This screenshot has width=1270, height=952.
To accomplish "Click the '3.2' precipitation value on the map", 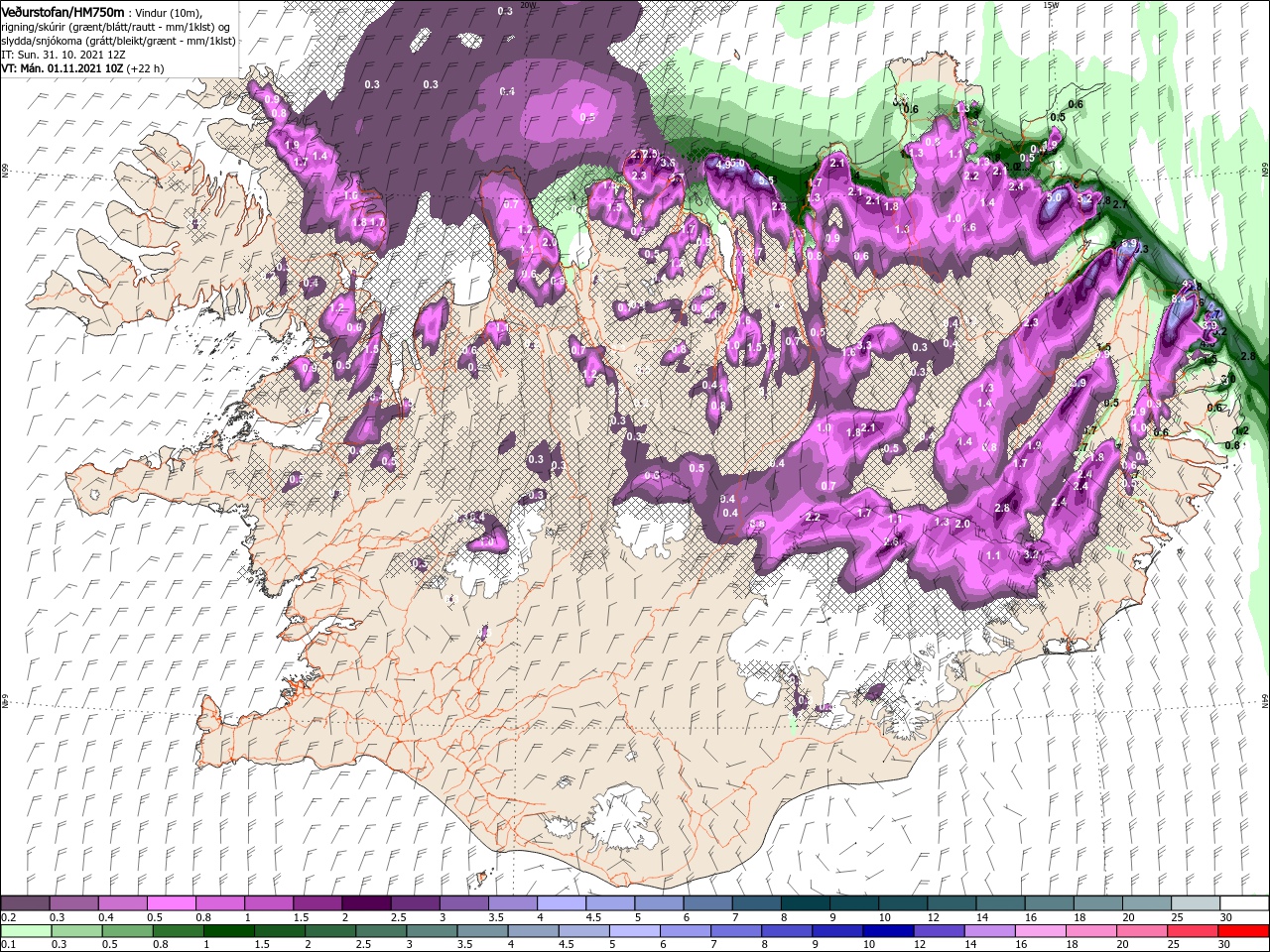I will (1031, 554).
